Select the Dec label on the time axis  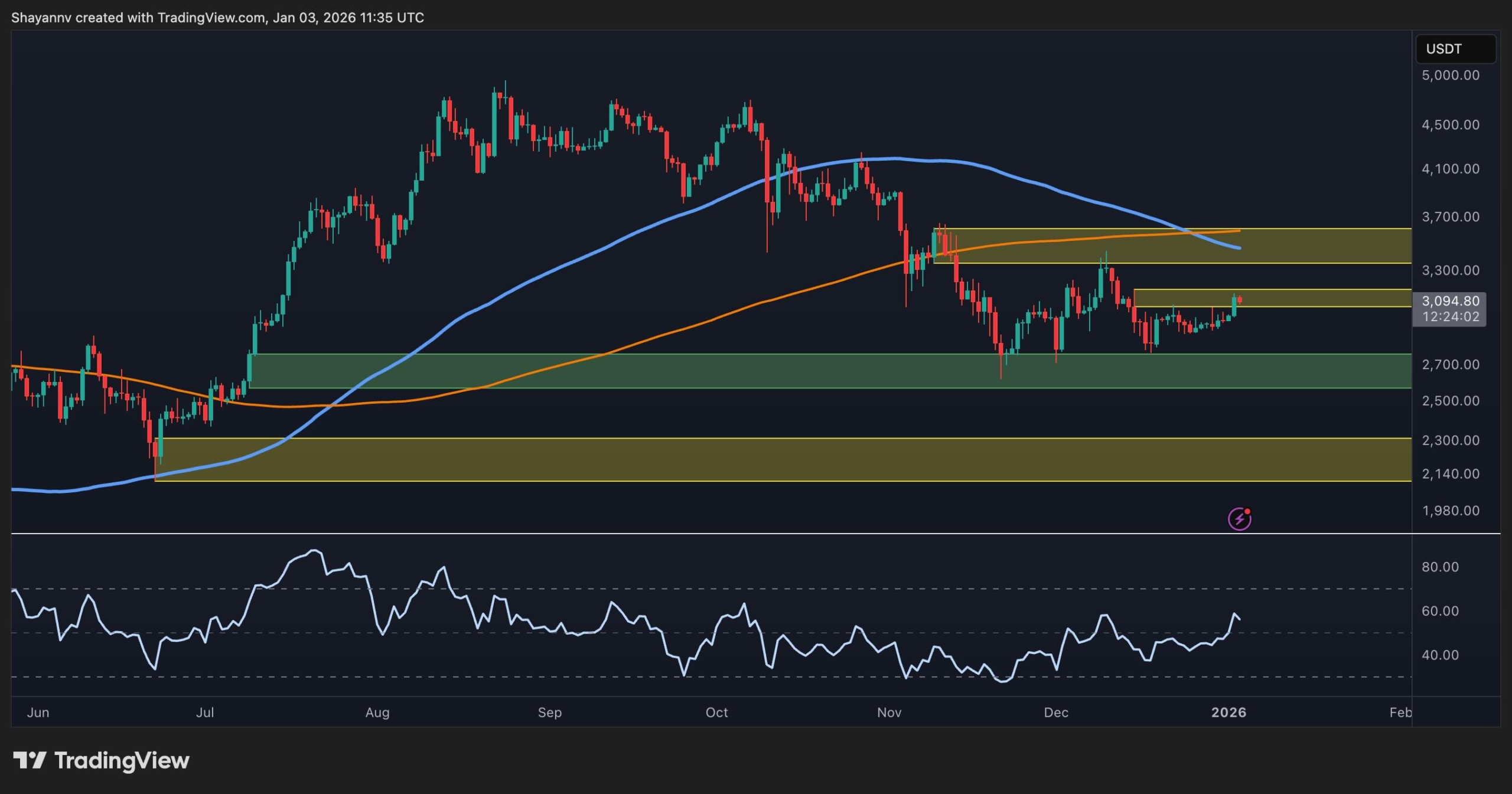1057,713
